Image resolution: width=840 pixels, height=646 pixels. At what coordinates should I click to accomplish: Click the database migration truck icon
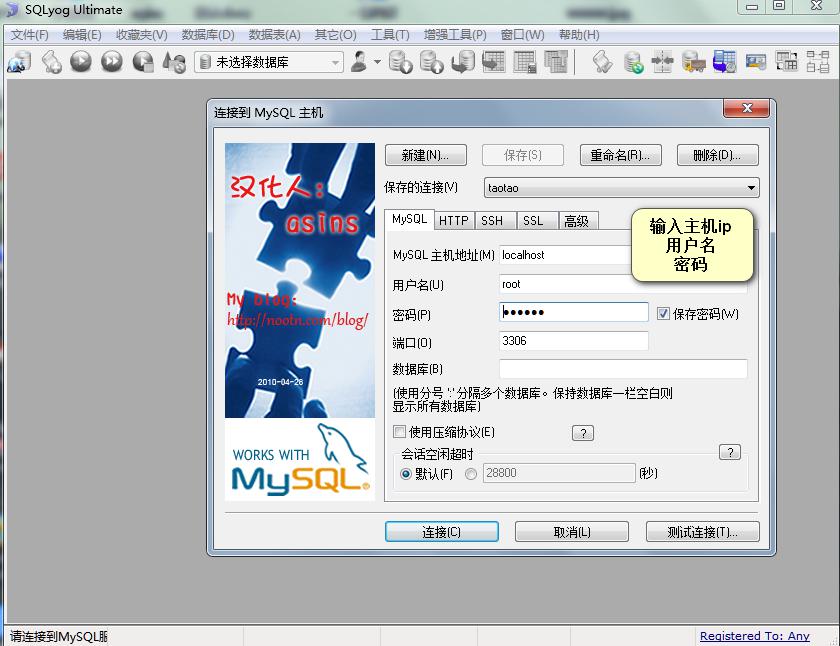click(x=694, y=62)
